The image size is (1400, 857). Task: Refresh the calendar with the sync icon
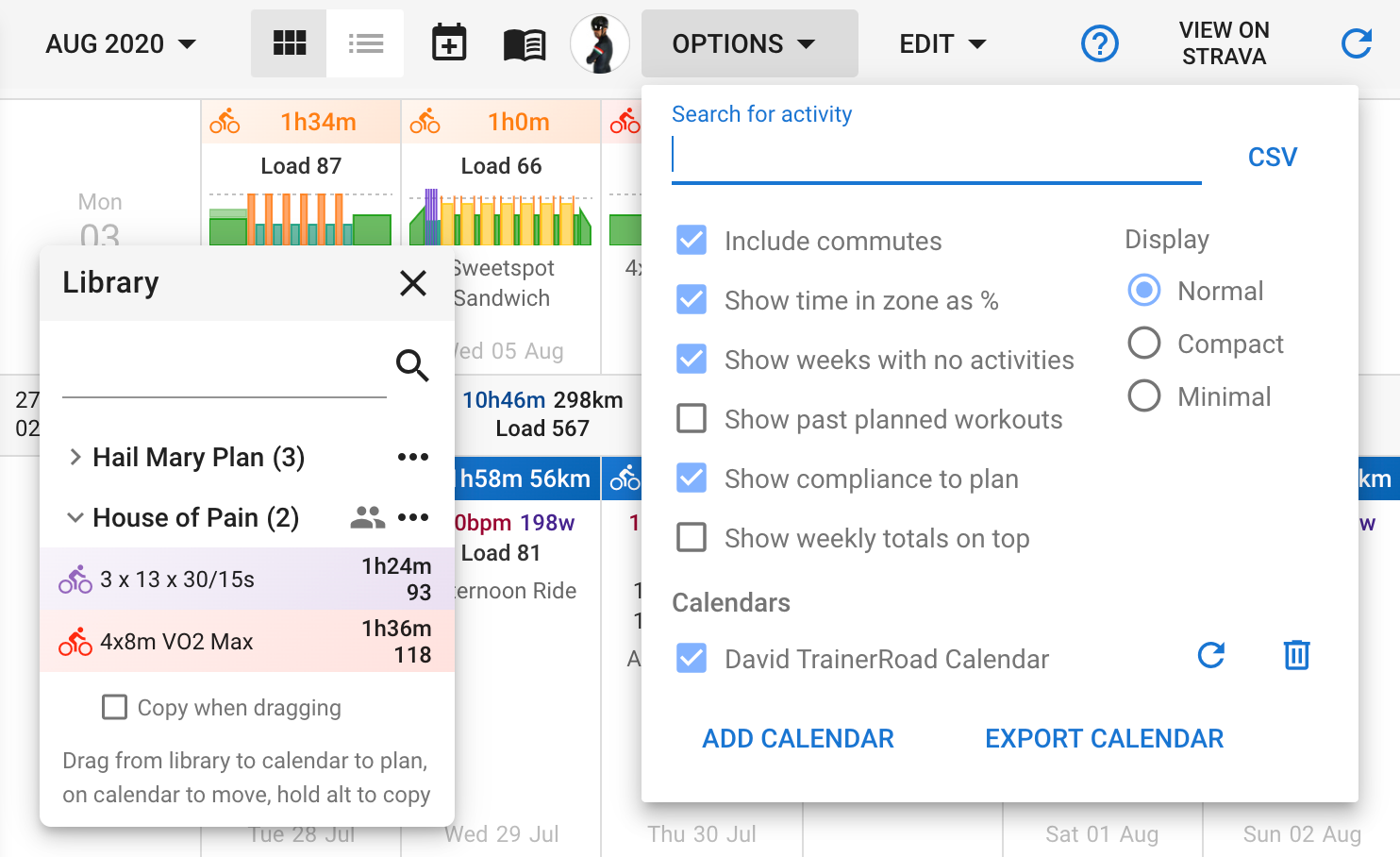[x=1356, y=42]
